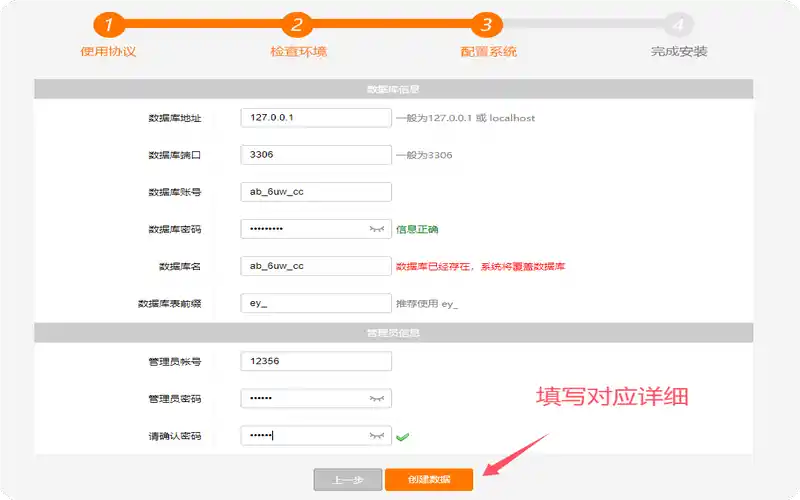Focus the database address field 127.0.0.1
Screen dimensions: 800x500
pyautogui.click(x=316, y=118)
